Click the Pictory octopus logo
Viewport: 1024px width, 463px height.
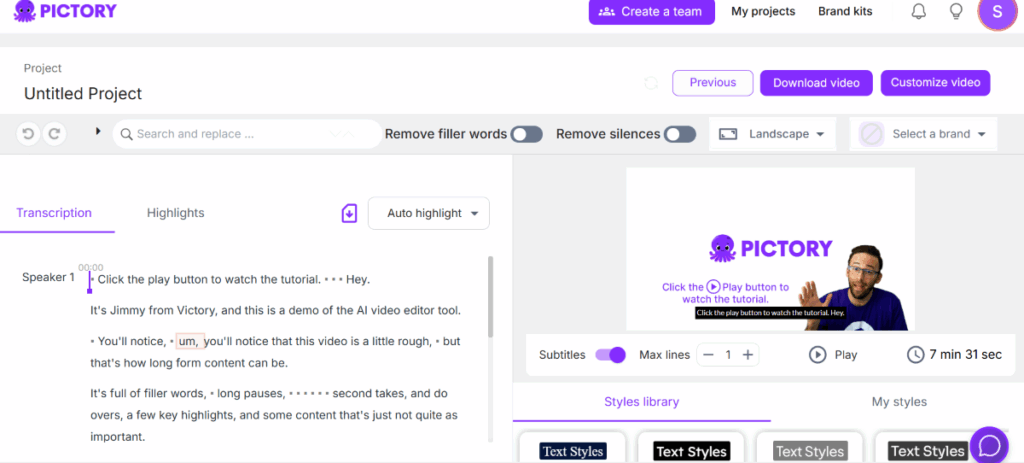click(x=25, y=11)
